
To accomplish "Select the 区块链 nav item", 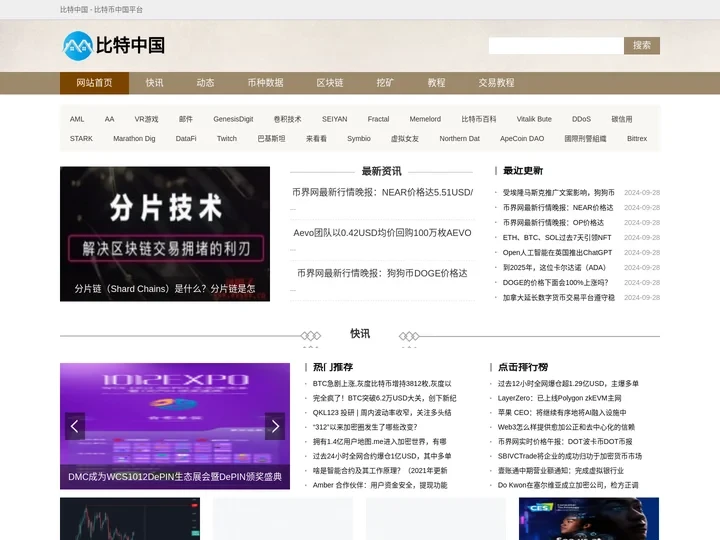I will click(330, 83).
